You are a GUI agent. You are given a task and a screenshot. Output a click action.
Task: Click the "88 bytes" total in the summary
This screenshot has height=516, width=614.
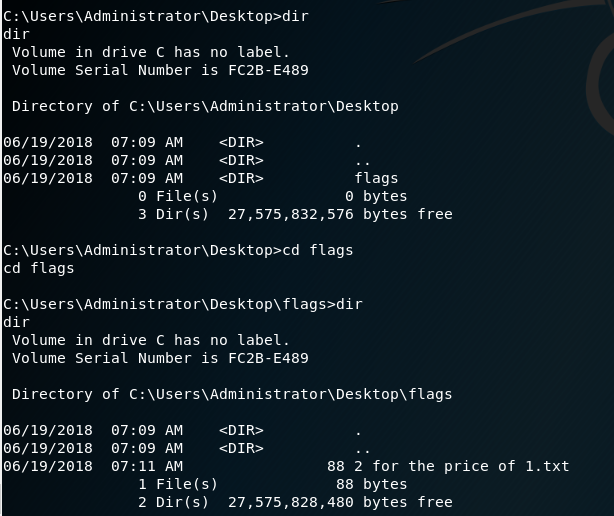[372, 484]
